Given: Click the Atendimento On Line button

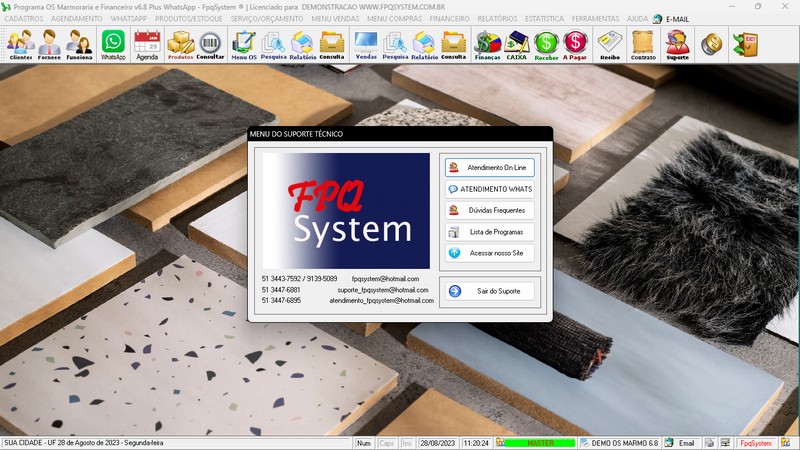Looking at the screenshot, I should 490,167.
